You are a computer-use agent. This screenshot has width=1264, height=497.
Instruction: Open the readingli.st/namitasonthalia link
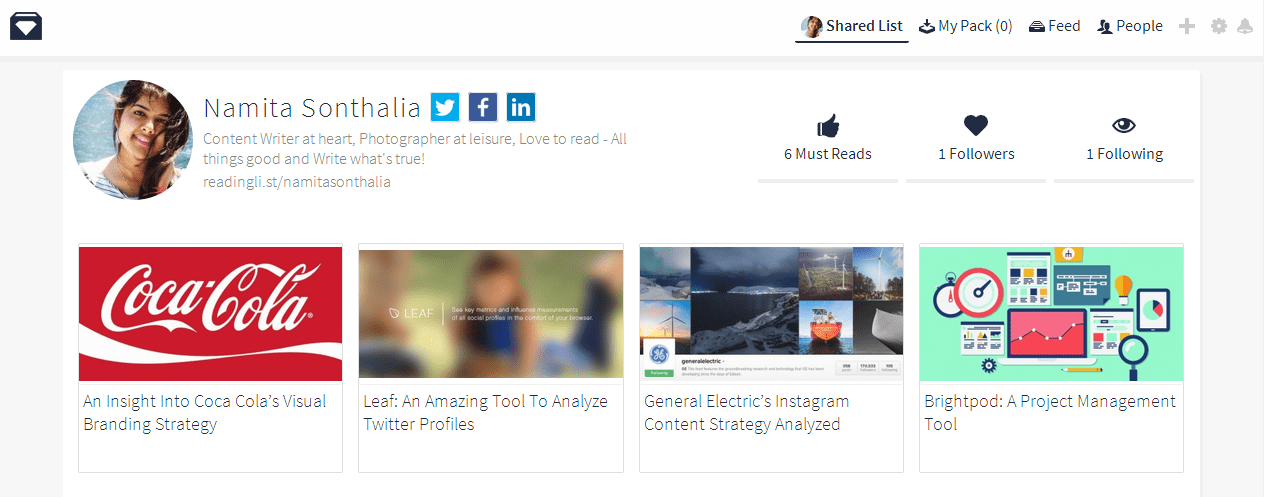click(297, 182)
